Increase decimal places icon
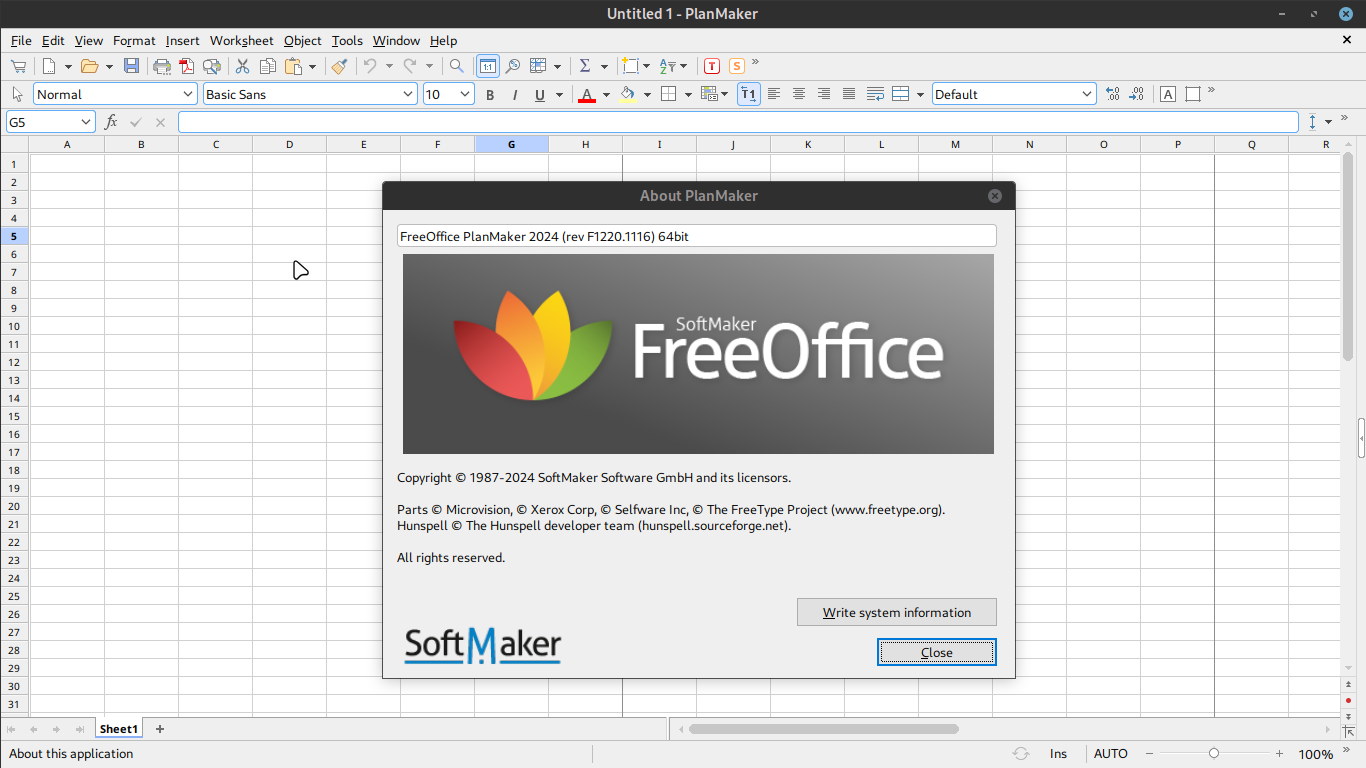Screen dimensions: 1366x768 click(1113, 94)
